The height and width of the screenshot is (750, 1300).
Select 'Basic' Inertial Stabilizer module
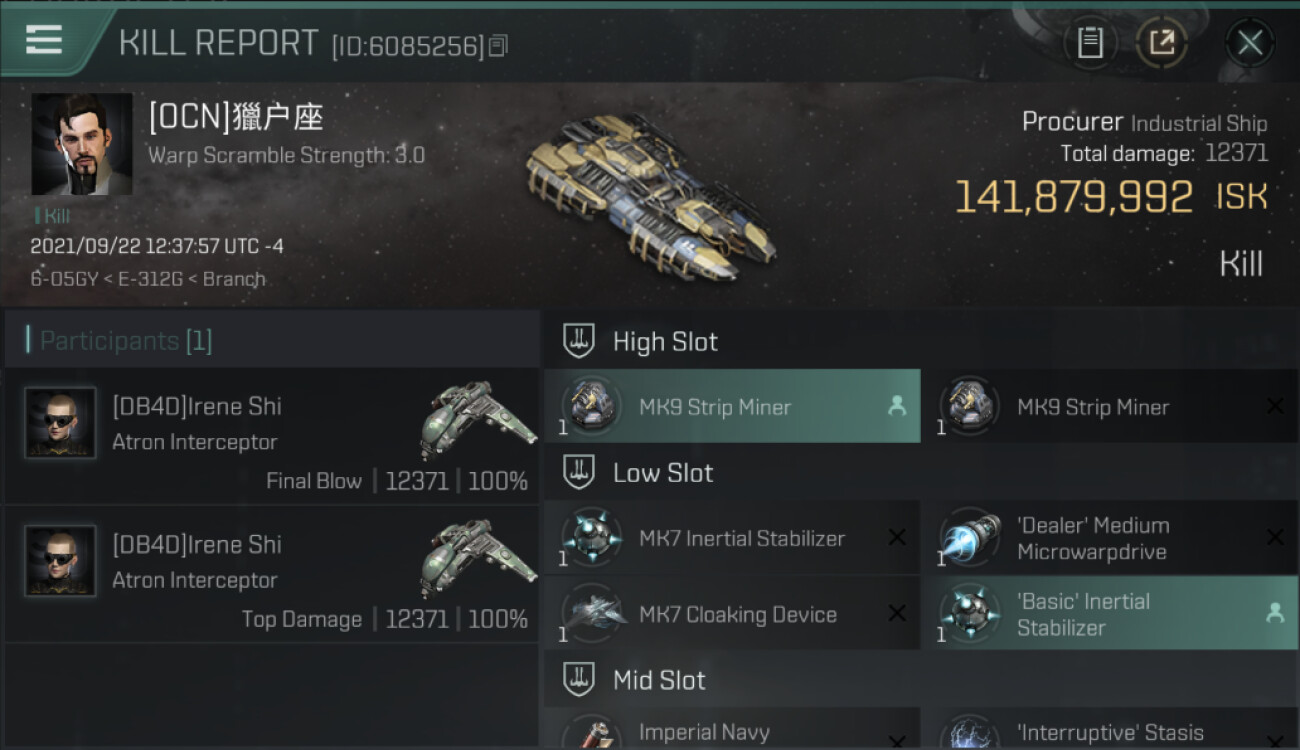pyautogui.click(x=1110, y=614)
